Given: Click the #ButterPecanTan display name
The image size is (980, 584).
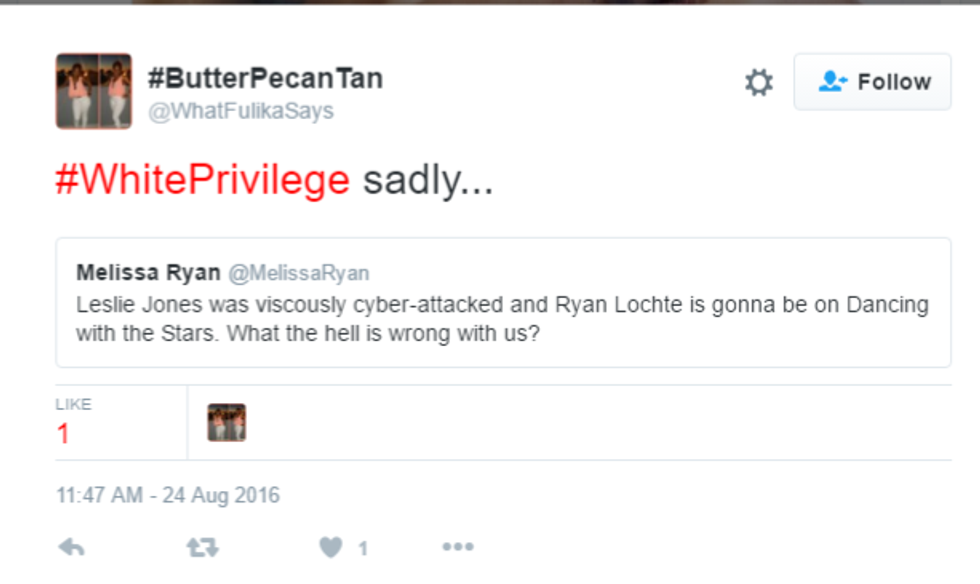Looking at the screenshot, I should [x=265, y=78].
